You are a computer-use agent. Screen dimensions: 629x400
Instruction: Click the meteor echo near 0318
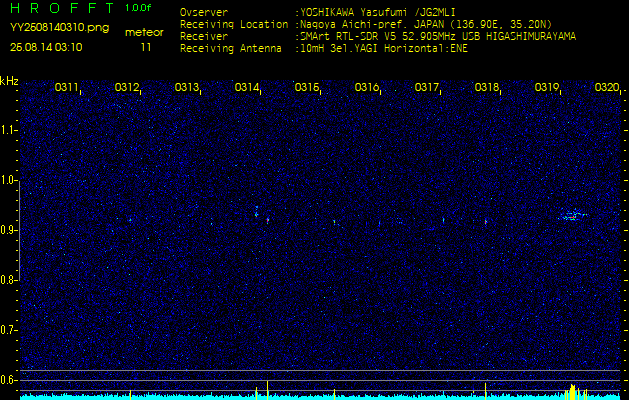click(x=486, y=221)
